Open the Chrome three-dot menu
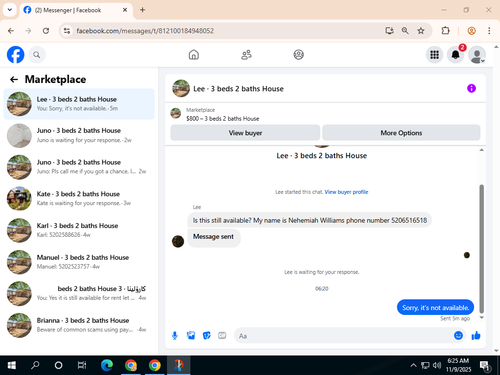500x375 pixels. [489, 31]
